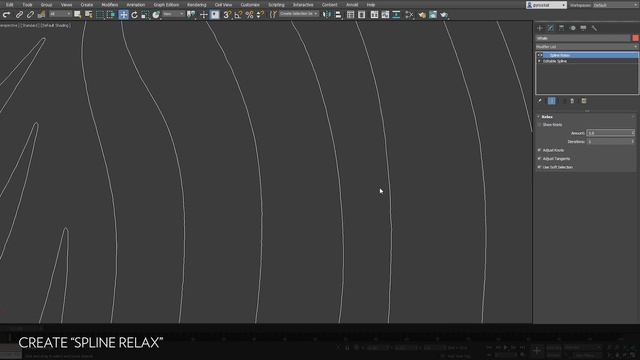The width and height of the screenshot is (640, 360).
Task: Click the Mirror tool icon
Action: pyautogui.click(x=327, y=15)
